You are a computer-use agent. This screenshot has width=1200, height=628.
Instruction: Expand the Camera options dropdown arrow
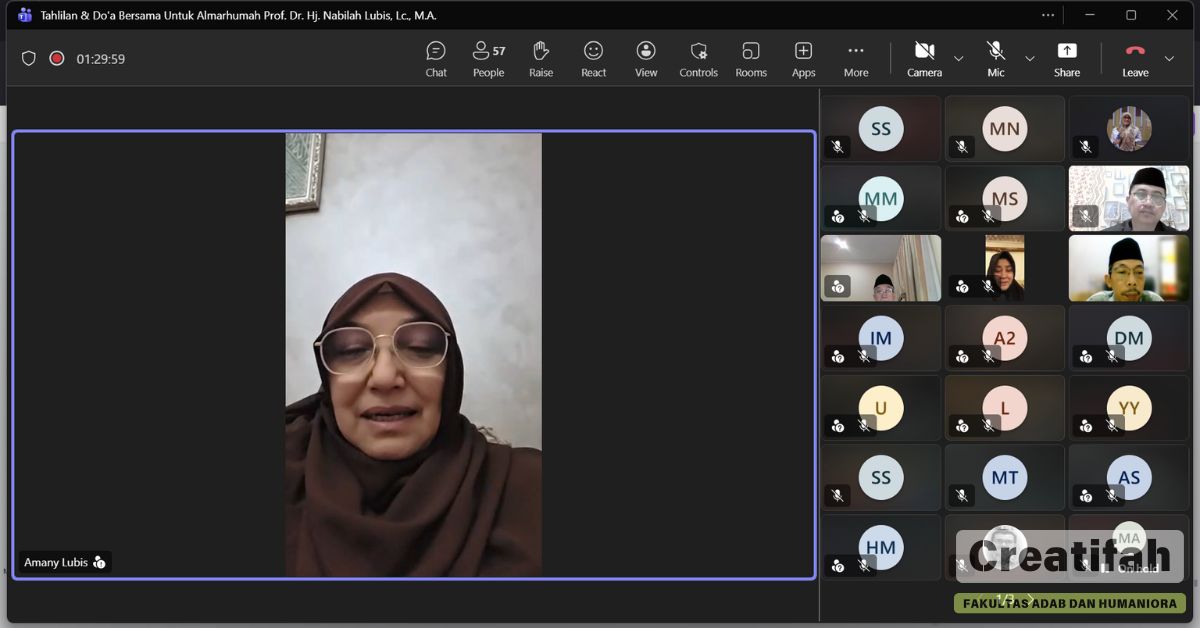[x=959, y=59]
